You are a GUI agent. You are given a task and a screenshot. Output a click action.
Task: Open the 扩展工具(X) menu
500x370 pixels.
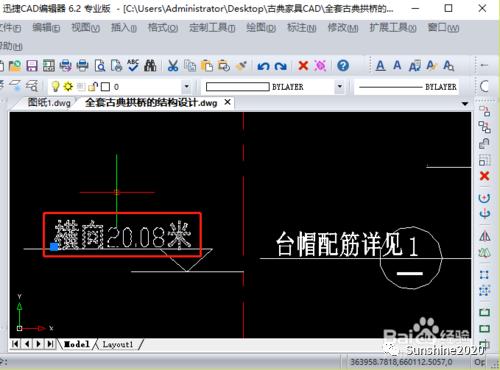point(393,28)
